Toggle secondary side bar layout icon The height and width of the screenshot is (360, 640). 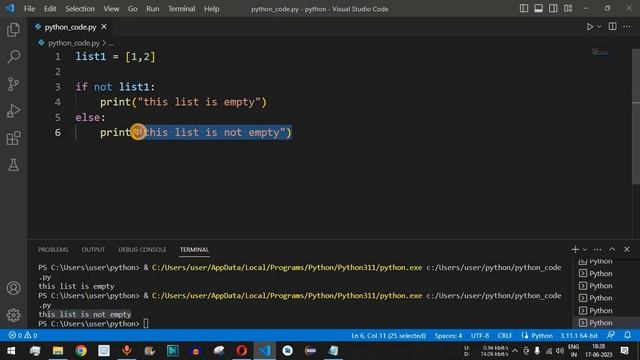tap(553, 9)
